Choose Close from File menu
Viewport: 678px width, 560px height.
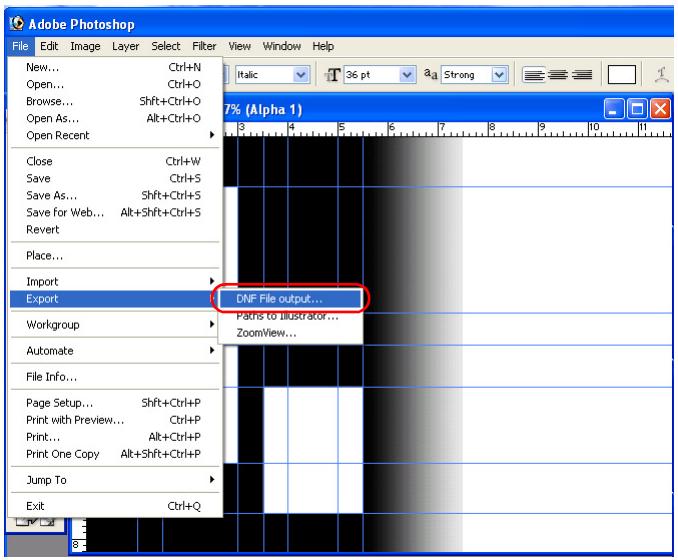pyautogui.click(x=115, y=161)
